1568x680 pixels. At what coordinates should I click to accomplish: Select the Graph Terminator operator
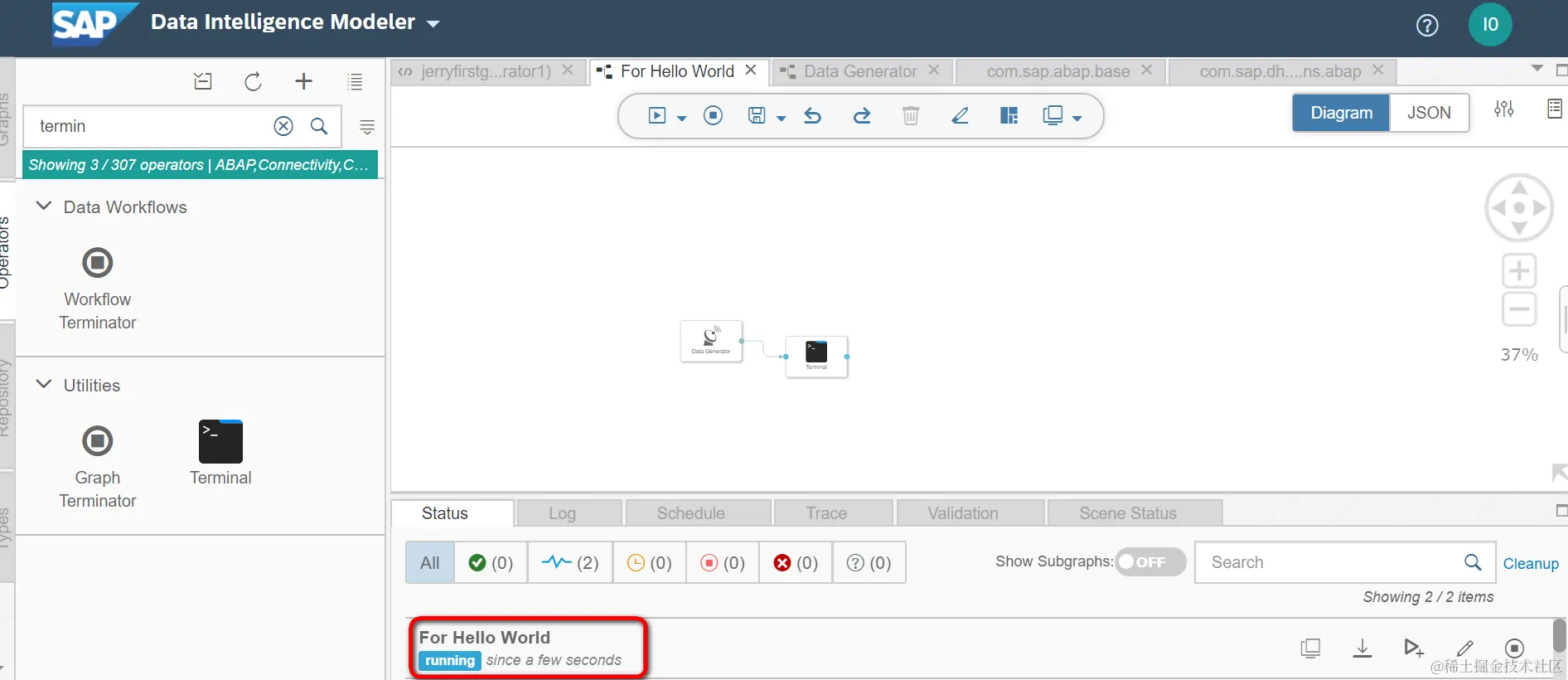click(x=98, y=466)
